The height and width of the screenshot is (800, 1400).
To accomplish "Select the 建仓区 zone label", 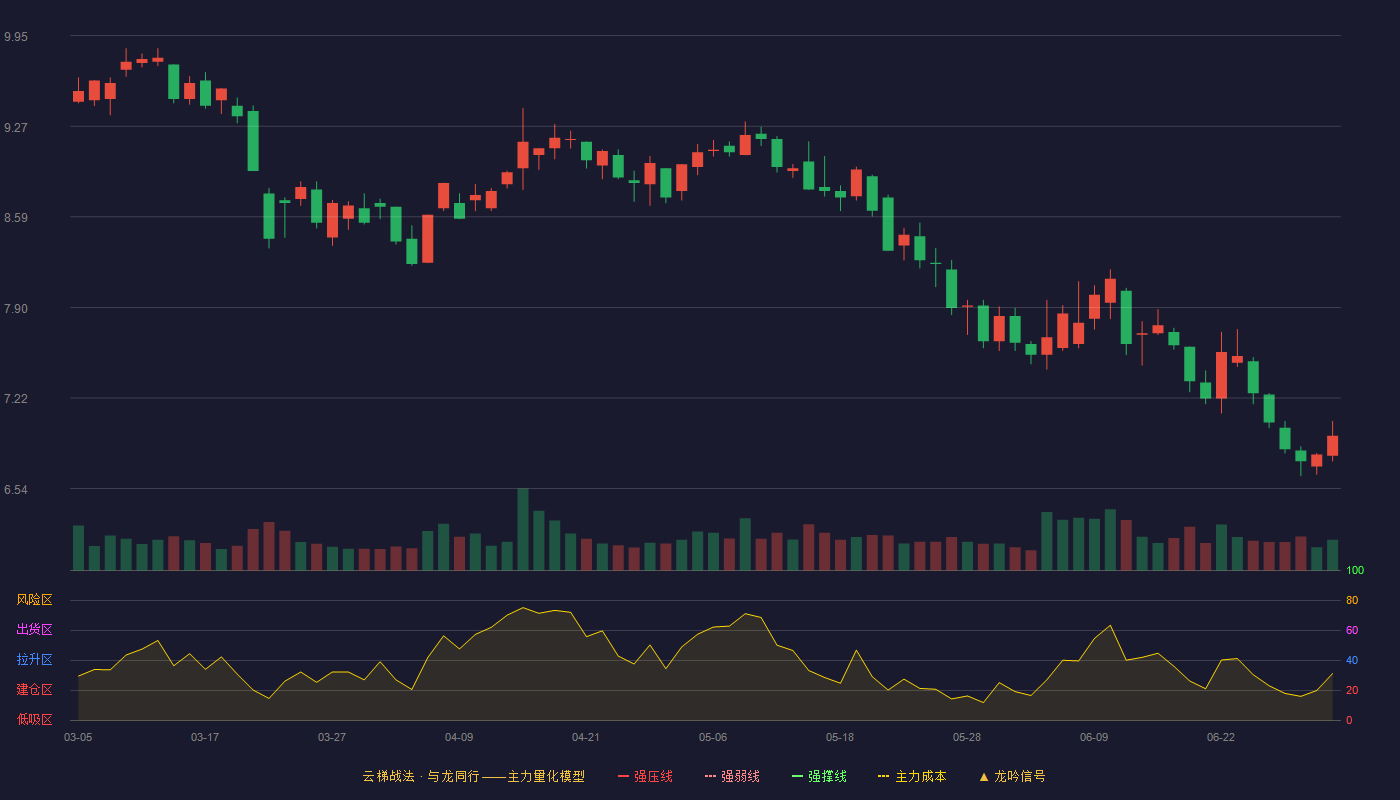I will (x=34, y=690).
